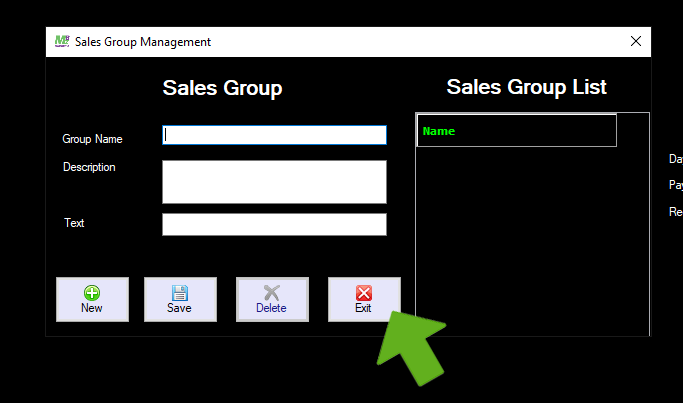Click the green plus icon on New
683x403 pixels.
92,293
